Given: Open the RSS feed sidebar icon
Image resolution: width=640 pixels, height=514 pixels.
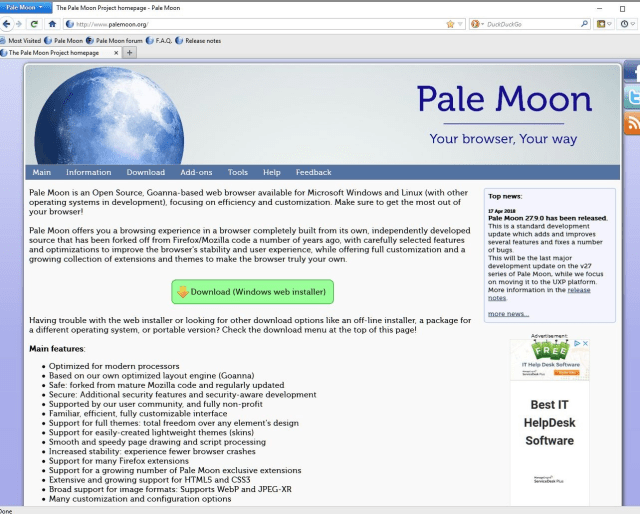Looking at the screenshot, I should click(632, 123).
